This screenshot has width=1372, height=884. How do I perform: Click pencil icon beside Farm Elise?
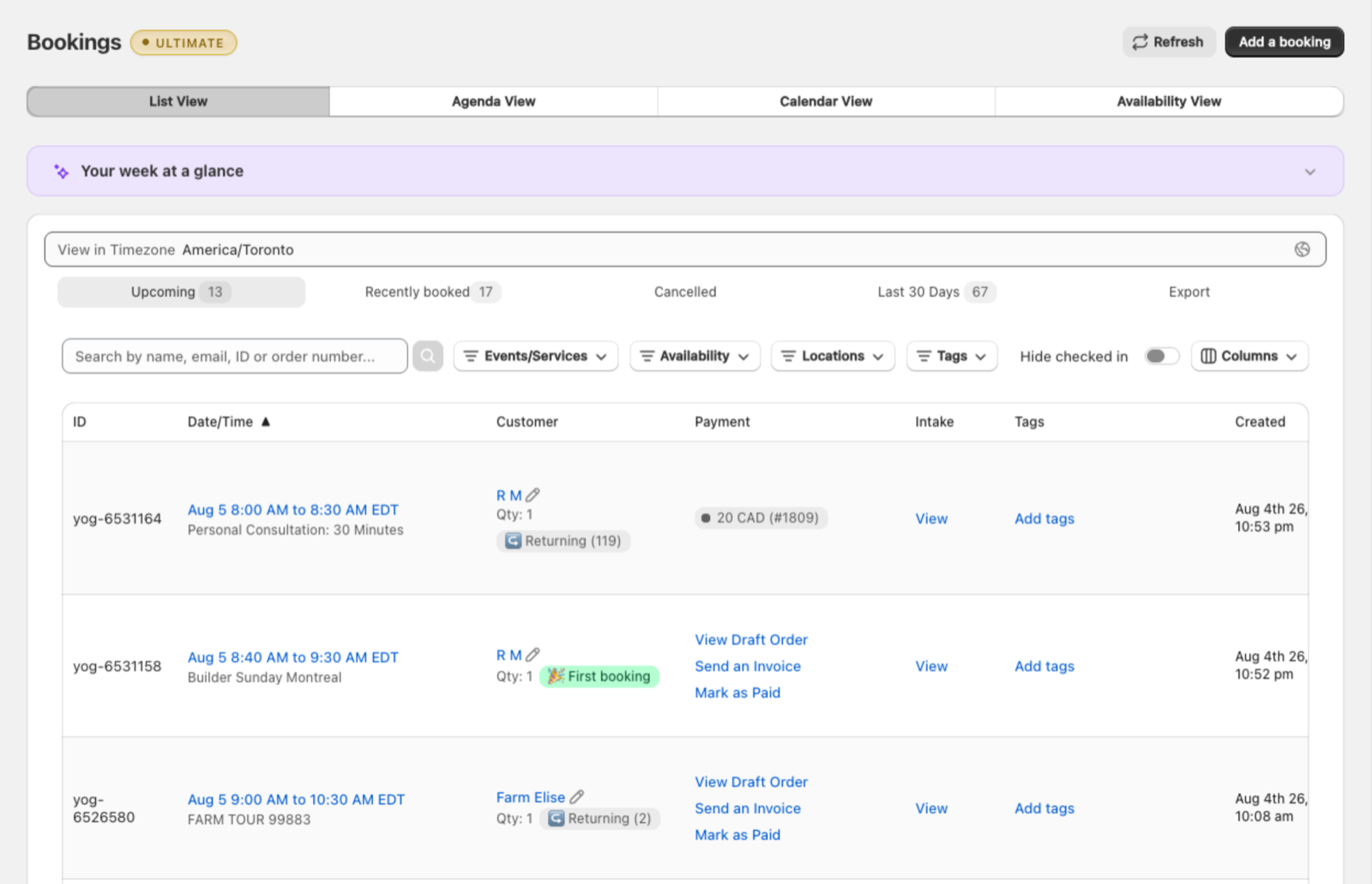[x=577, y=797]
